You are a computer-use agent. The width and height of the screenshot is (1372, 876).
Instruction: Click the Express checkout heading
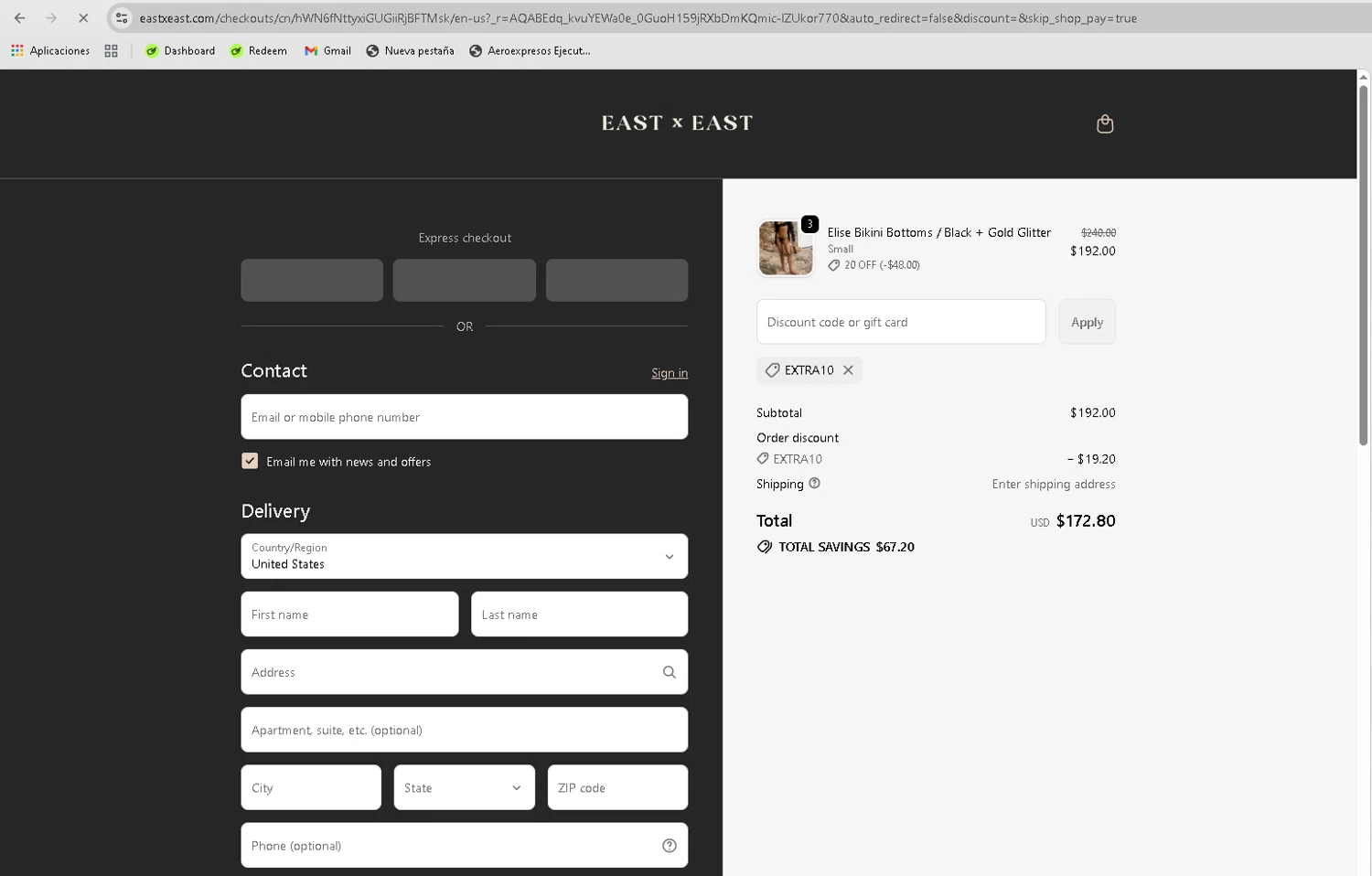click(x=465, y=238)
